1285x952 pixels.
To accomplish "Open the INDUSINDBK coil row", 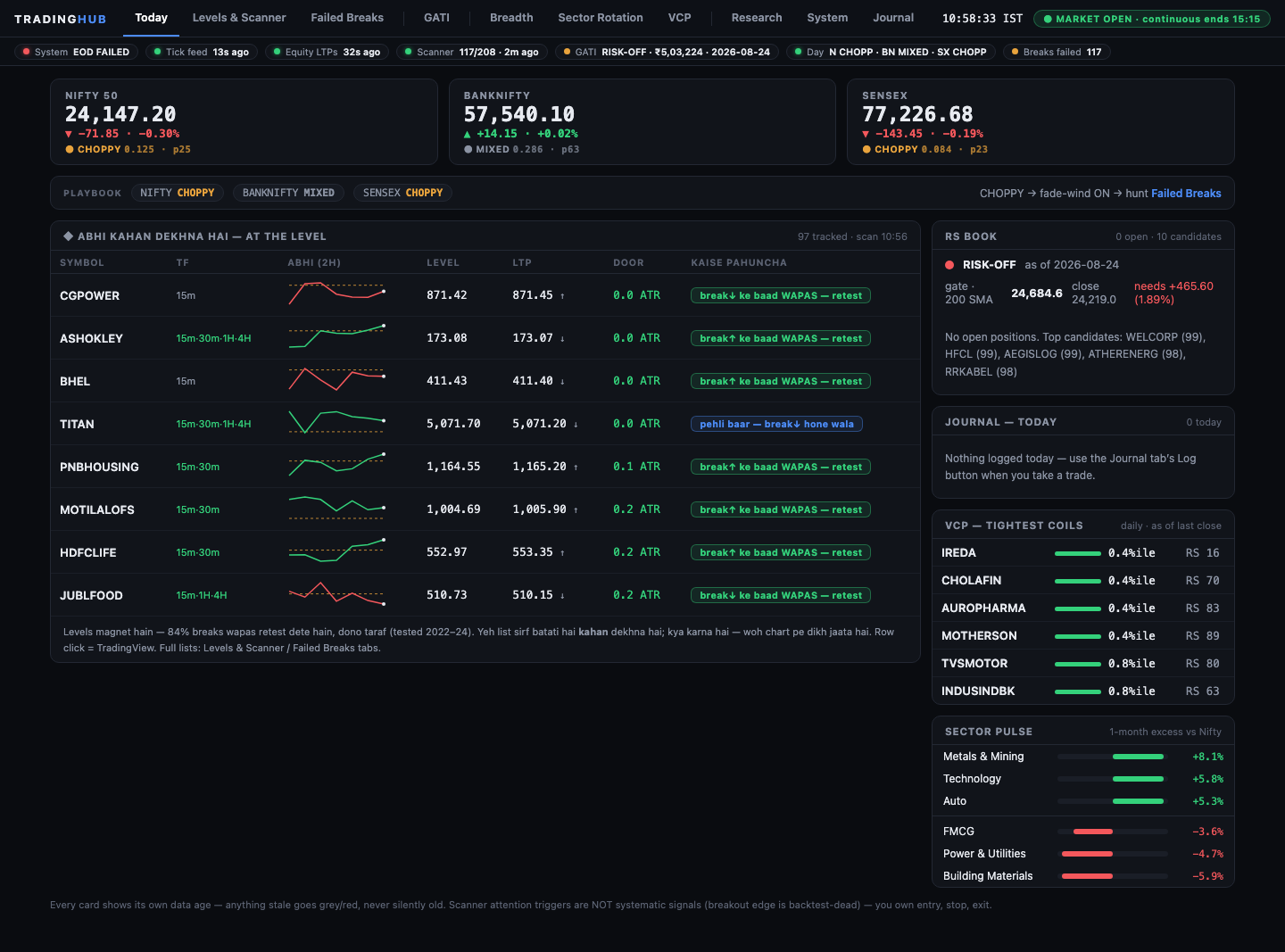I will (1082, 691).
